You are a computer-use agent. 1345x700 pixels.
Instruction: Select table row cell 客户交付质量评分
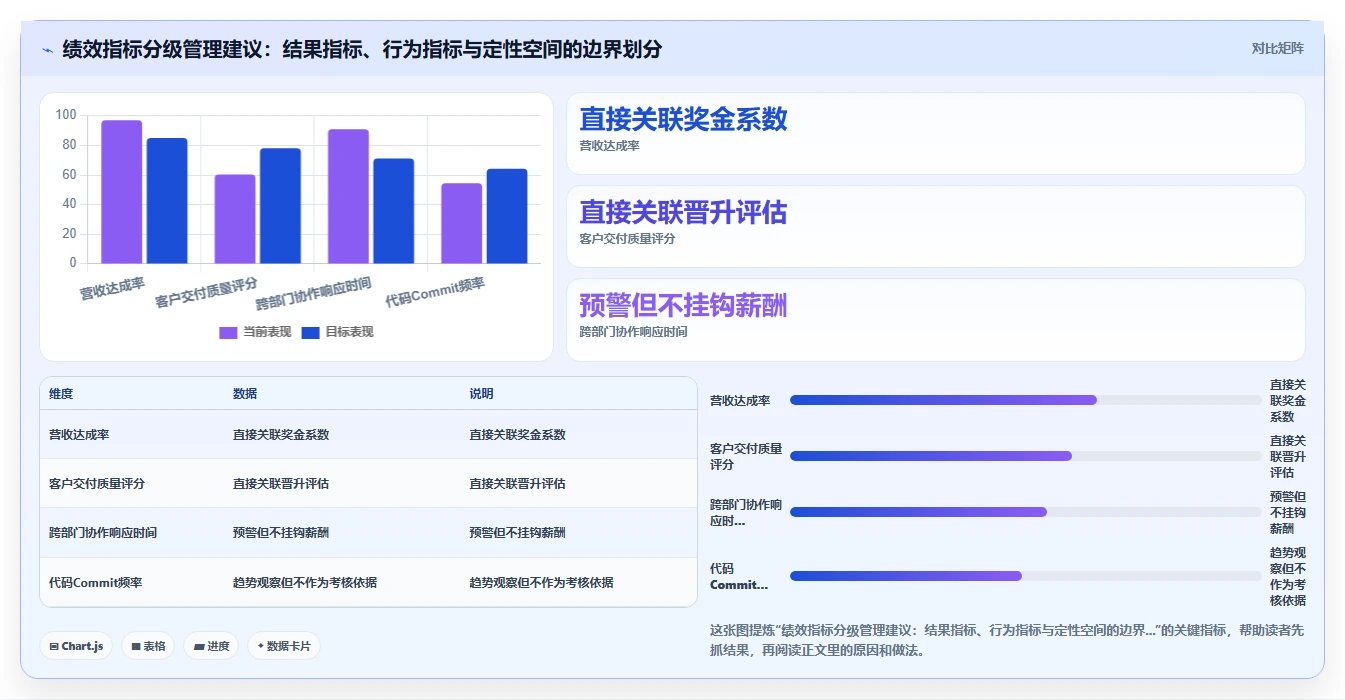[97, 484]
